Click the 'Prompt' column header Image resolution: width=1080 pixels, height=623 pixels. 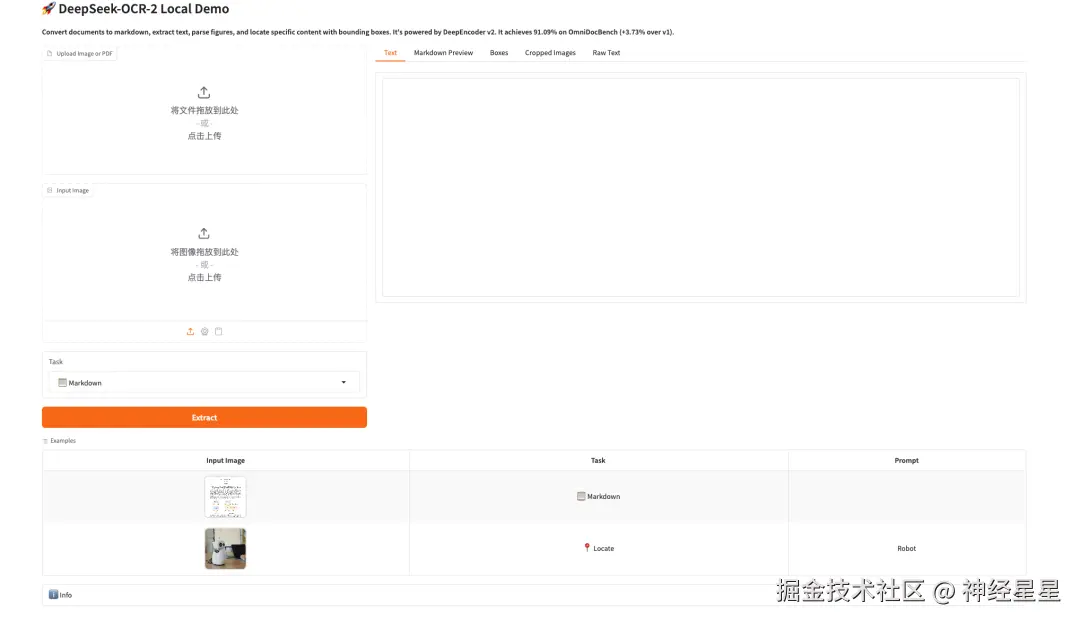[x=906, y=461]
